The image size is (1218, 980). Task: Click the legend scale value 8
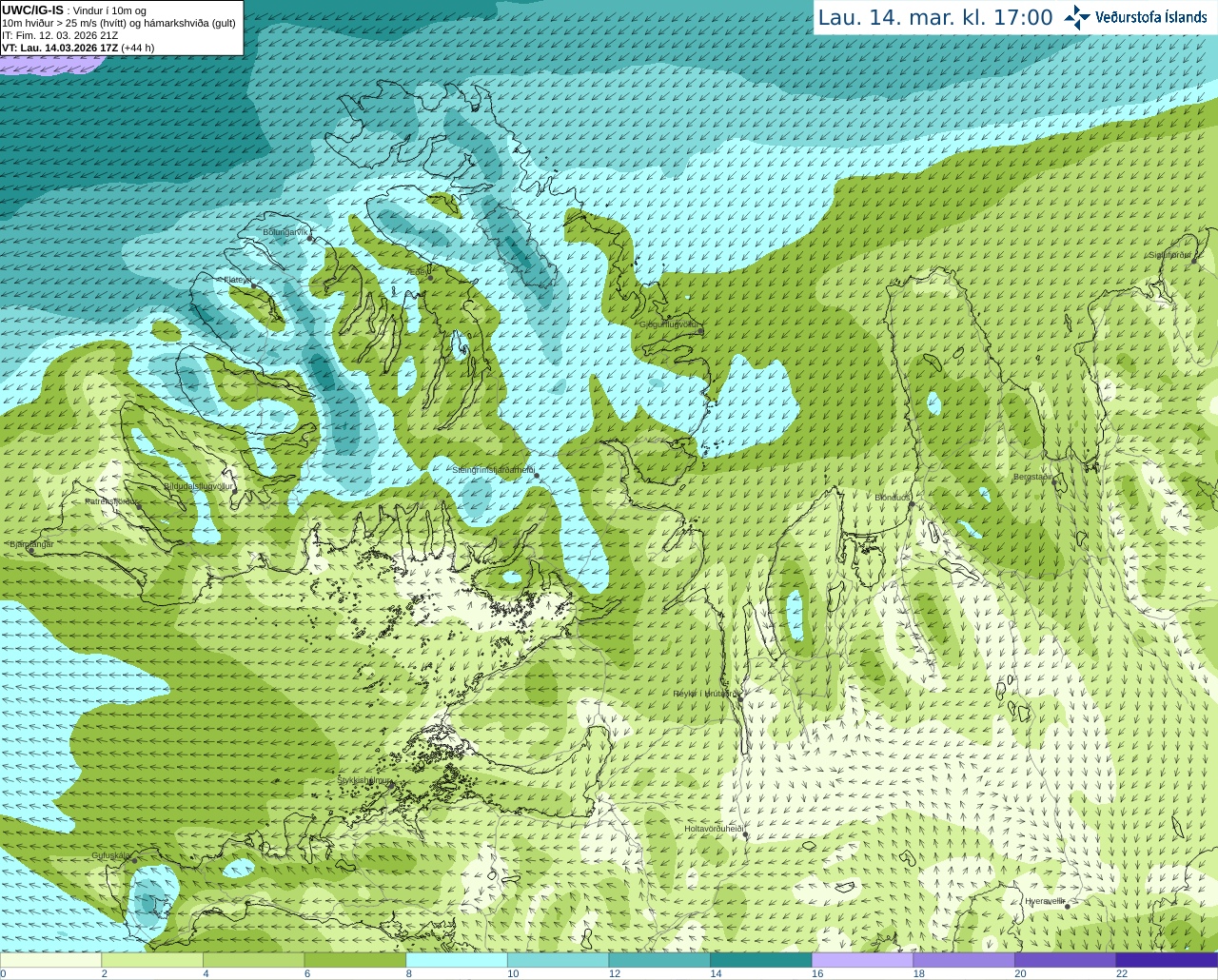click(408, 973)
